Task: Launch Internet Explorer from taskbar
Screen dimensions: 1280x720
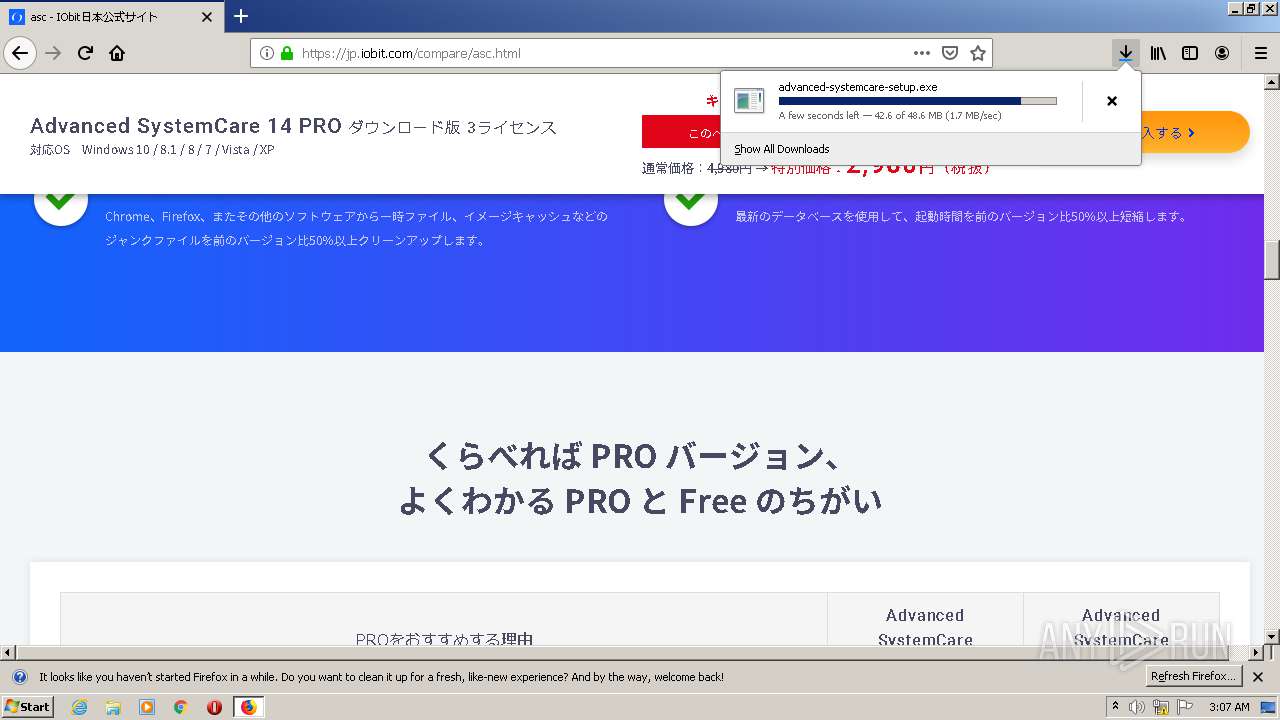Action: 80,707
